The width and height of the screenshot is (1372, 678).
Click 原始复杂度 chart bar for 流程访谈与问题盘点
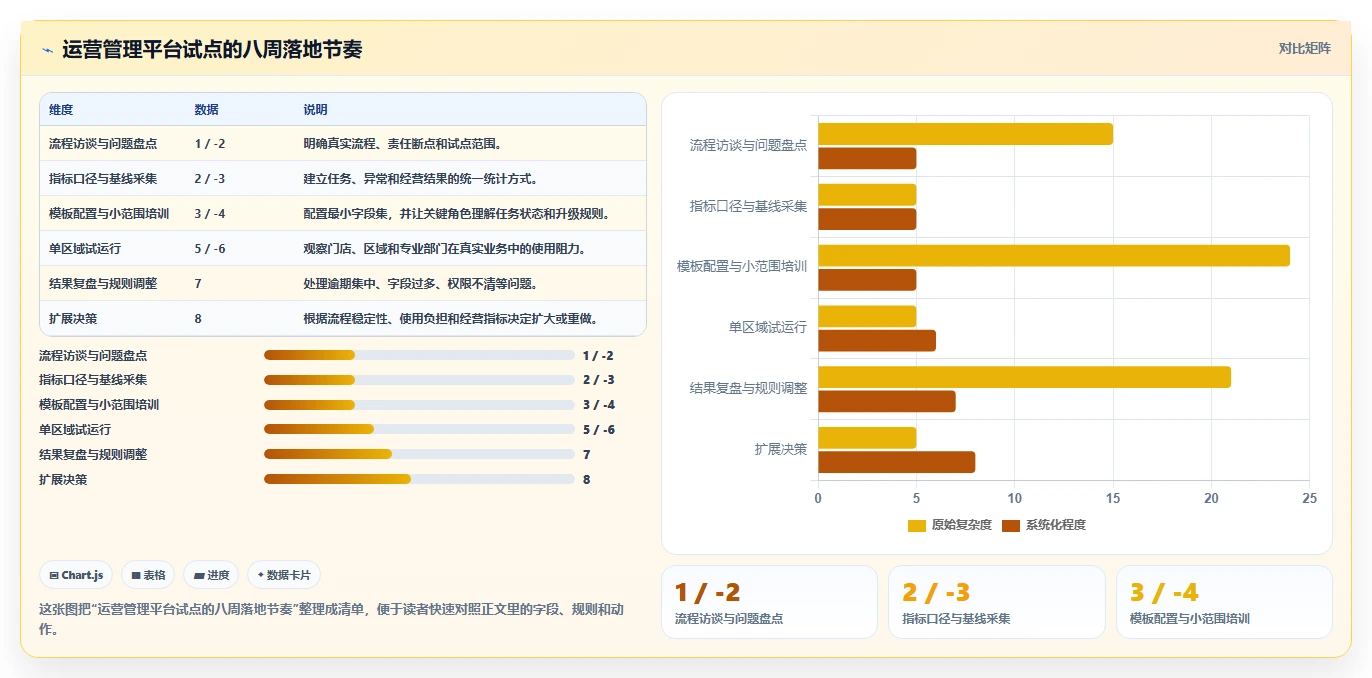(x=965, y=134)
